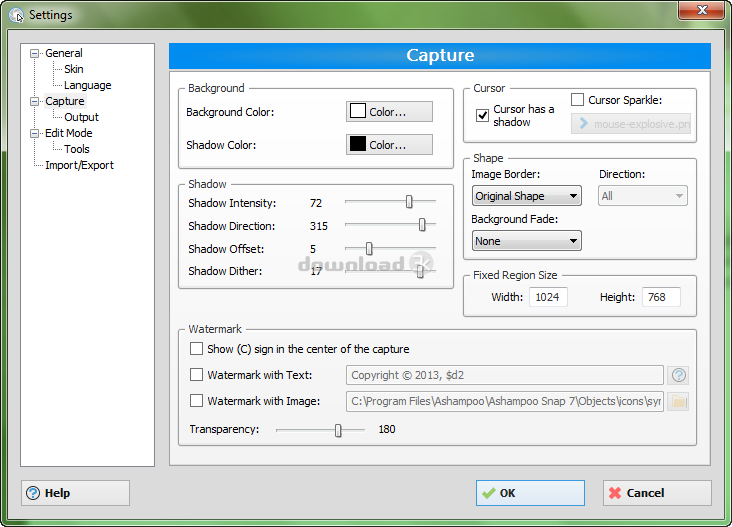Click the Shadow Offset slider handle

tap(369, 248)
